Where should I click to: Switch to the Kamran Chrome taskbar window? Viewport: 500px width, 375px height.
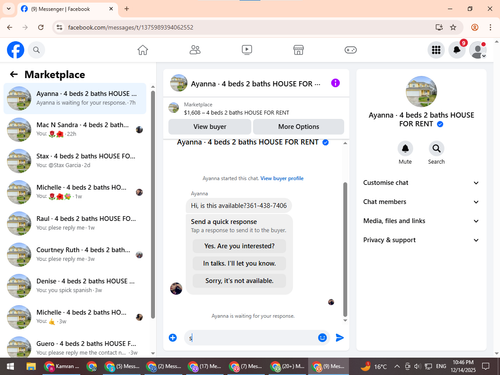(61, 367)
